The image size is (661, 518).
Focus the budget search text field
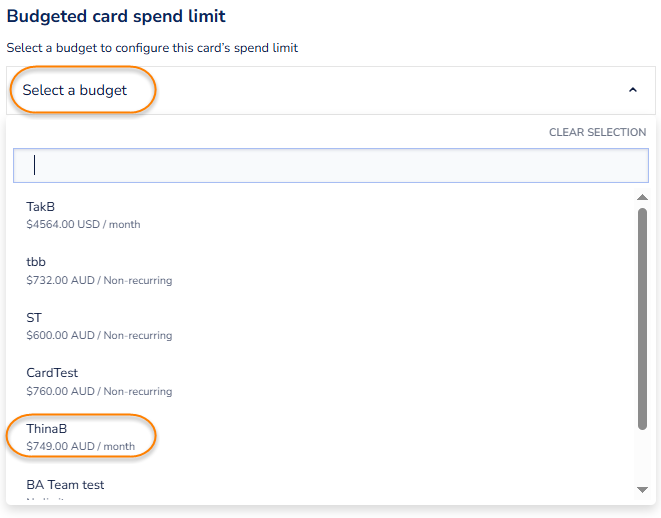(x=330, y=165)
